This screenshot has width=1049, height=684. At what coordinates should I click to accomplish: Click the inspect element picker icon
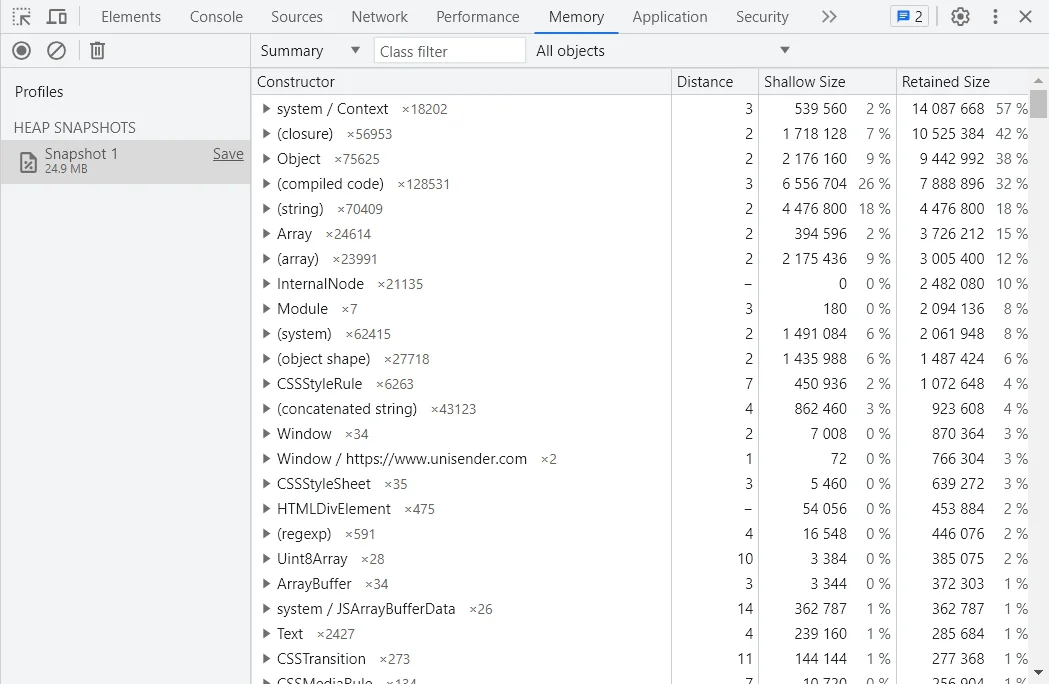[22, 17]
